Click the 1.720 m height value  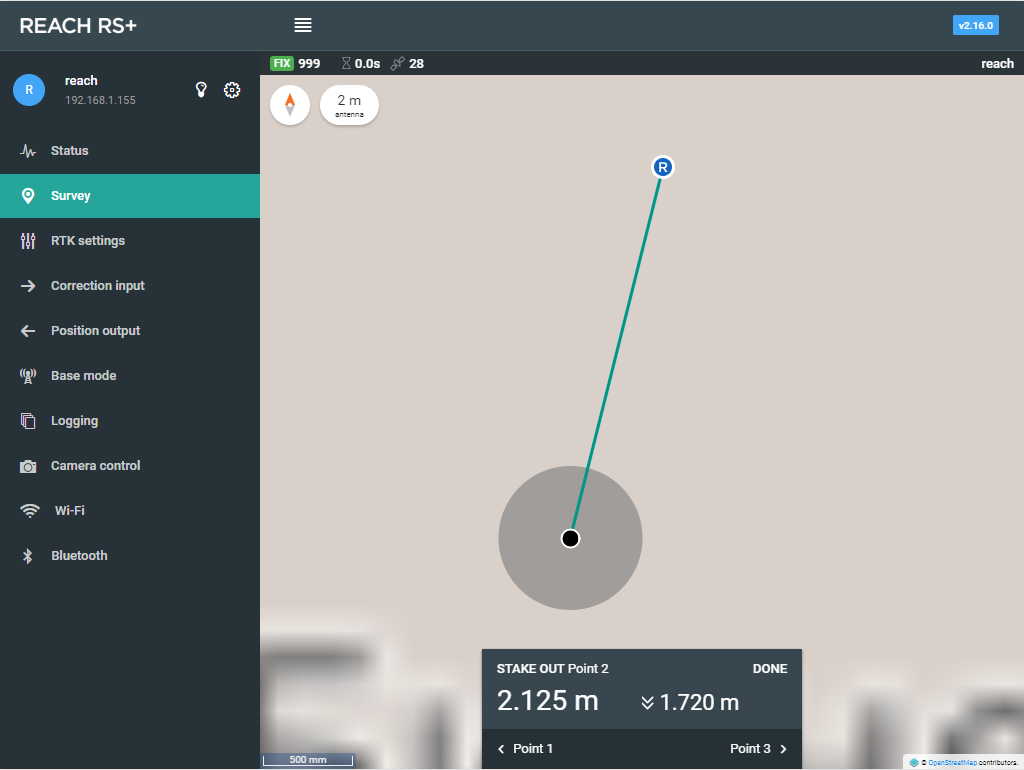pos(699,703)
